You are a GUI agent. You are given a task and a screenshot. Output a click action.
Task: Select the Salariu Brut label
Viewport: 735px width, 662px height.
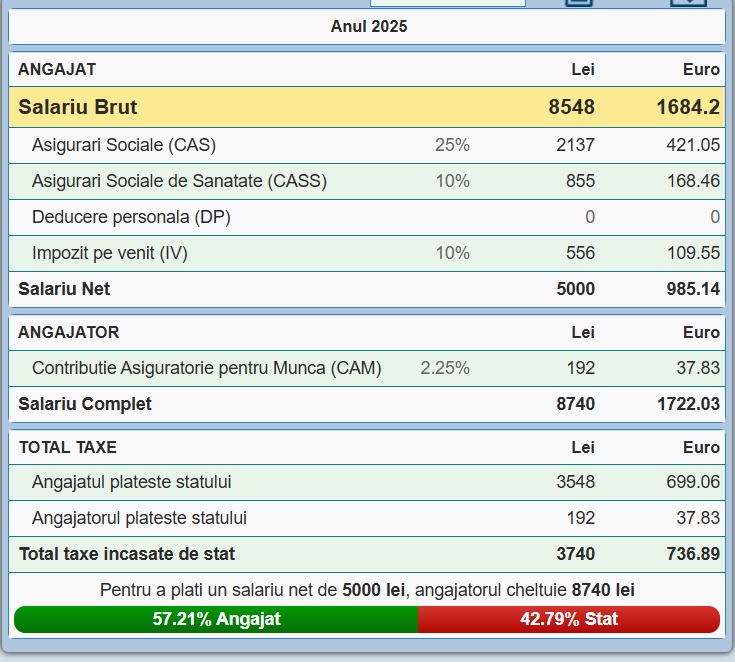click(78, 107)
